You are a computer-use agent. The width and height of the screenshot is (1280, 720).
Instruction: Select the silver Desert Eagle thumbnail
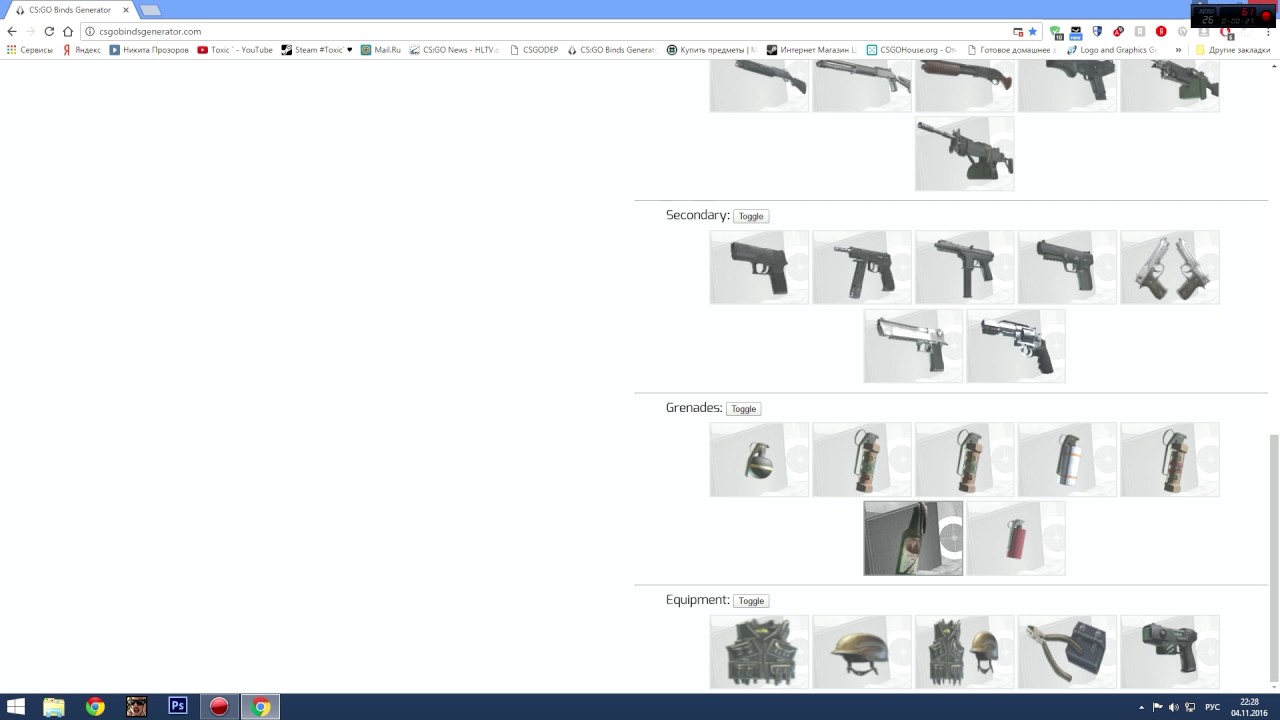(x=913, y=345)
